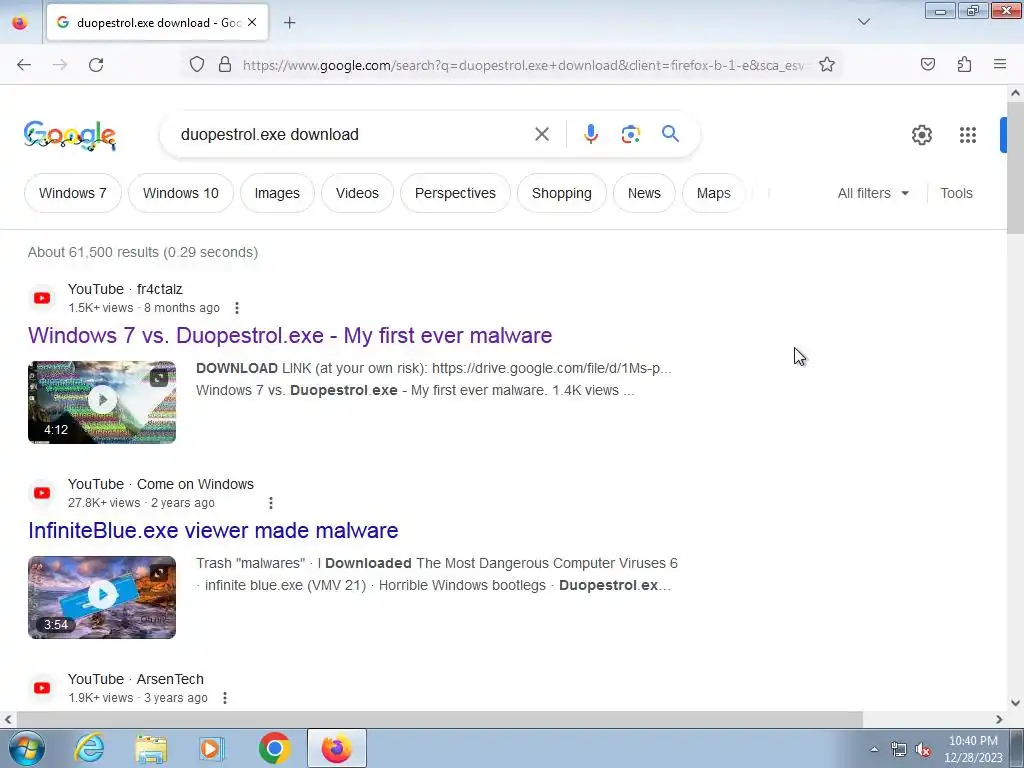This screenshot has width=1024, height=768.
Task: Filter results by Windows 10
Action: pos(181,193)
